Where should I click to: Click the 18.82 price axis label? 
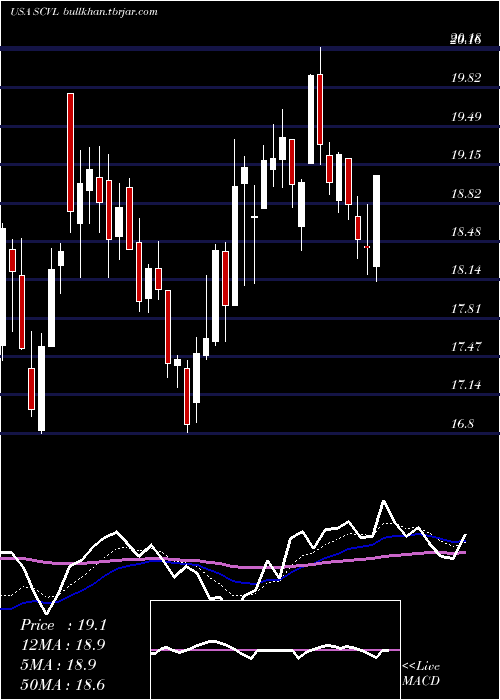pos(467,194)
